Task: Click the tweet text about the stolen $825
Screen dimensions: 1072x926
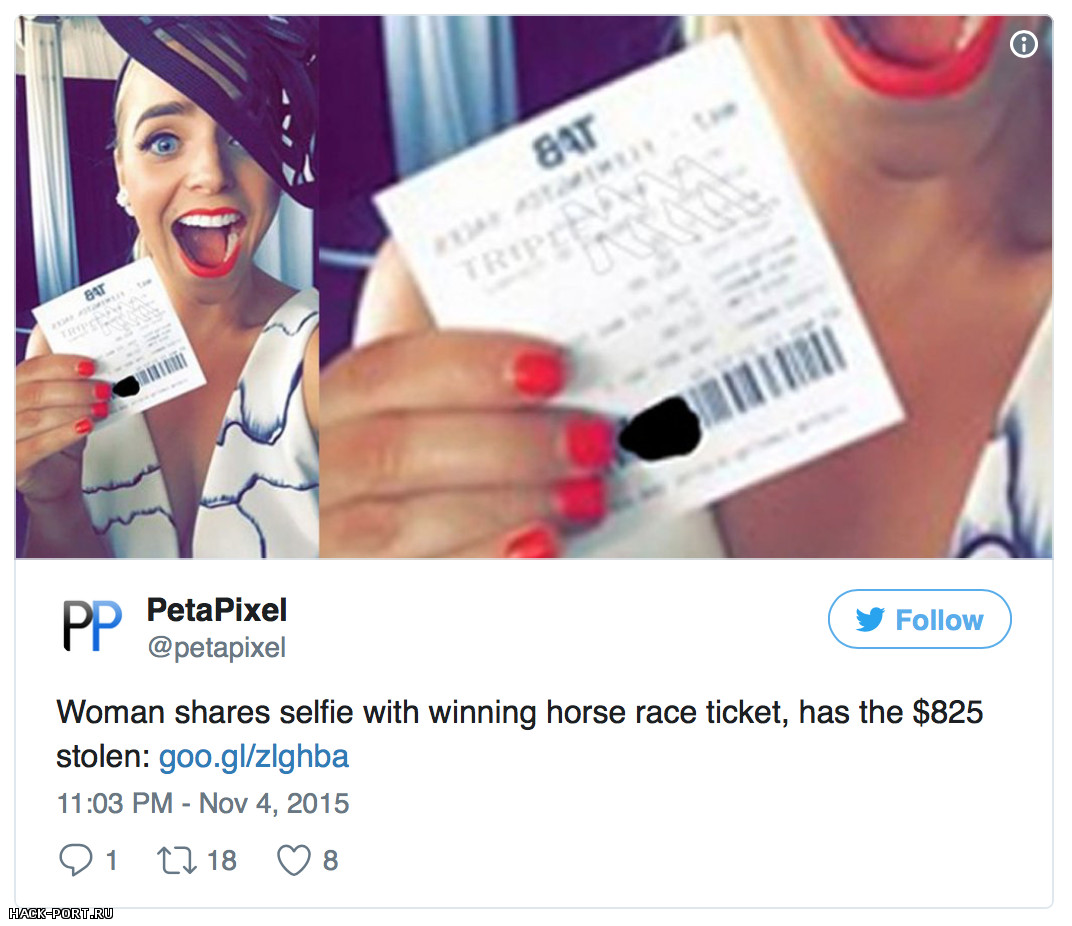Action: pyautogui.click(x=520, y=734)
